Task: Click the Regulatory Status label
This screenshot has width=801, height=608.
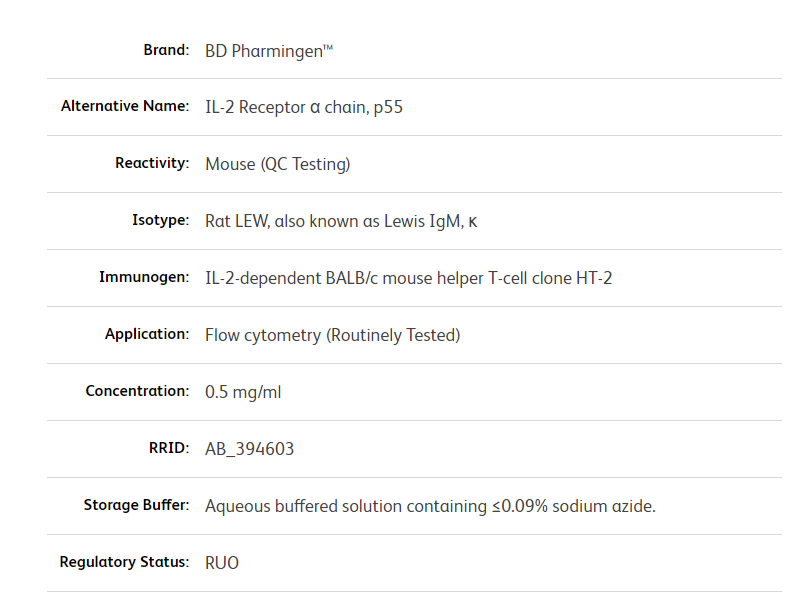Action: click(124, 562)
